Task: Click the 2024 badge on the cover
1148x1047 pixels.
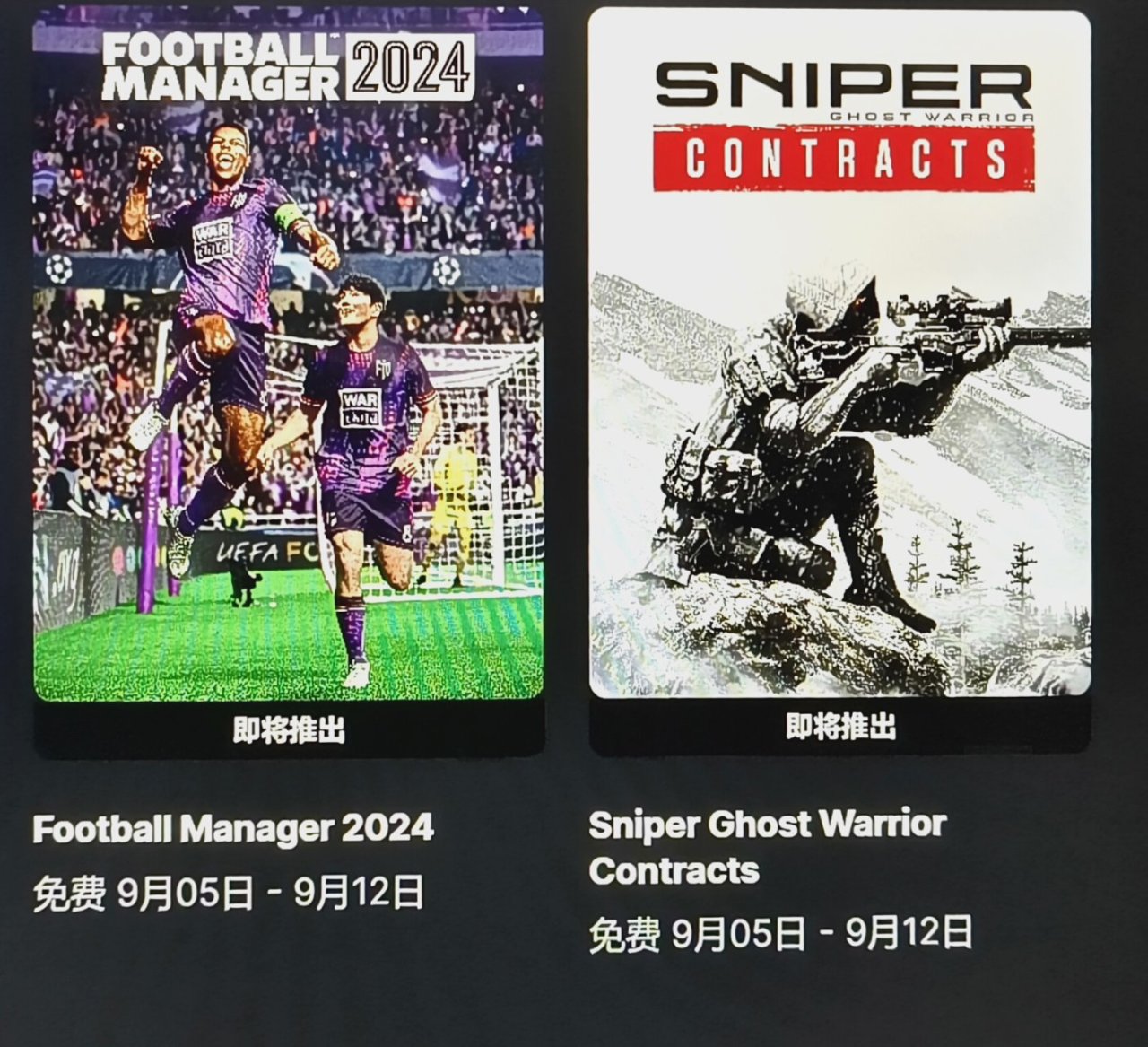Action: pos(408,69)
